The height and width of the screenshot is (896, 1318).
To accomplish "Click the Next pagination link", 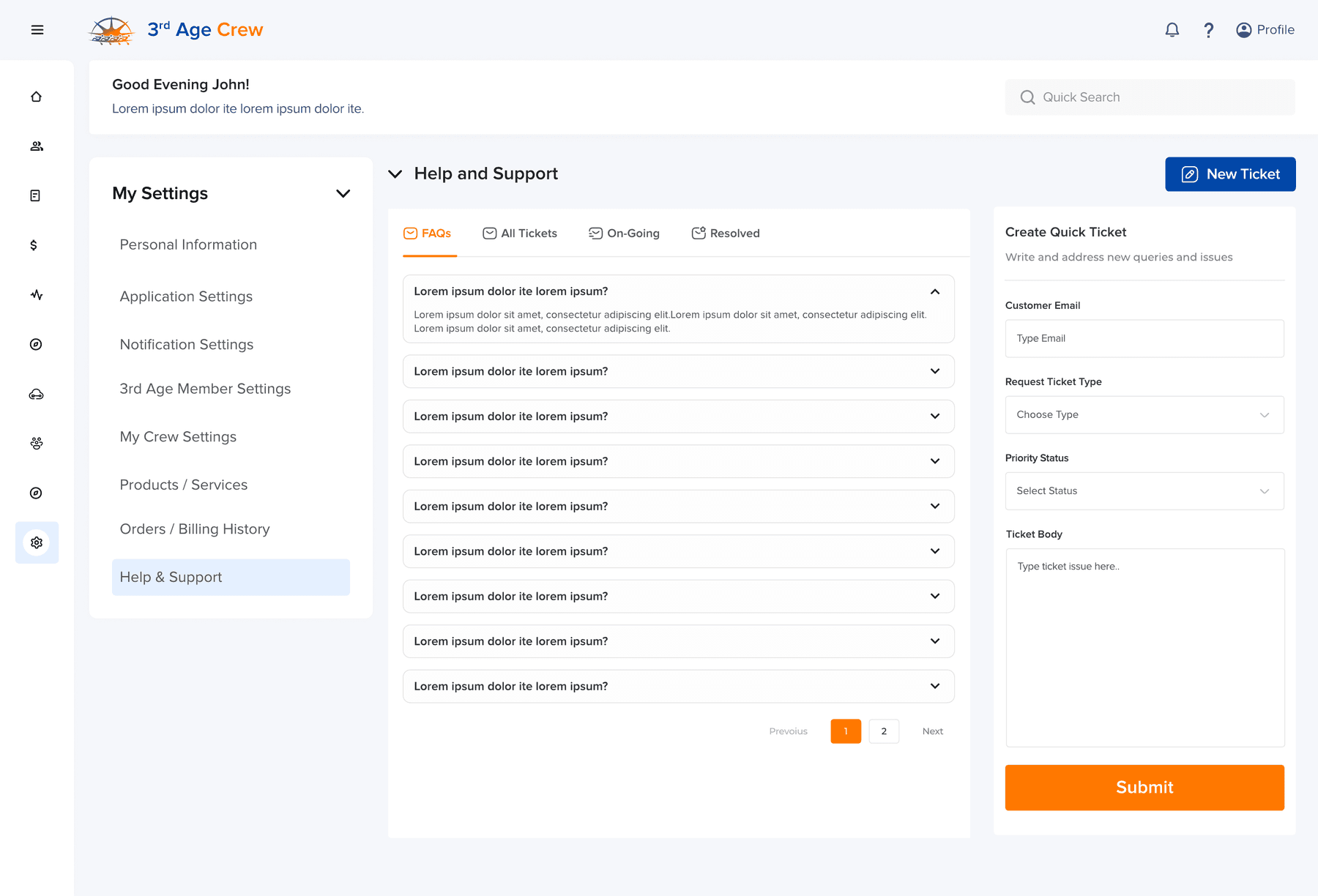I will 933,731.
